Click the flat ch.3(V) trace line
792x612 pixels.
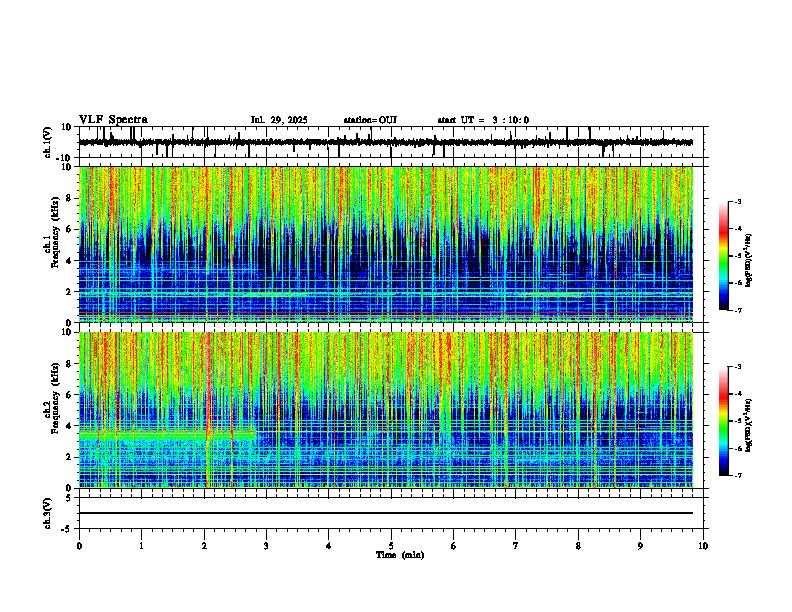tap(386, 513)
